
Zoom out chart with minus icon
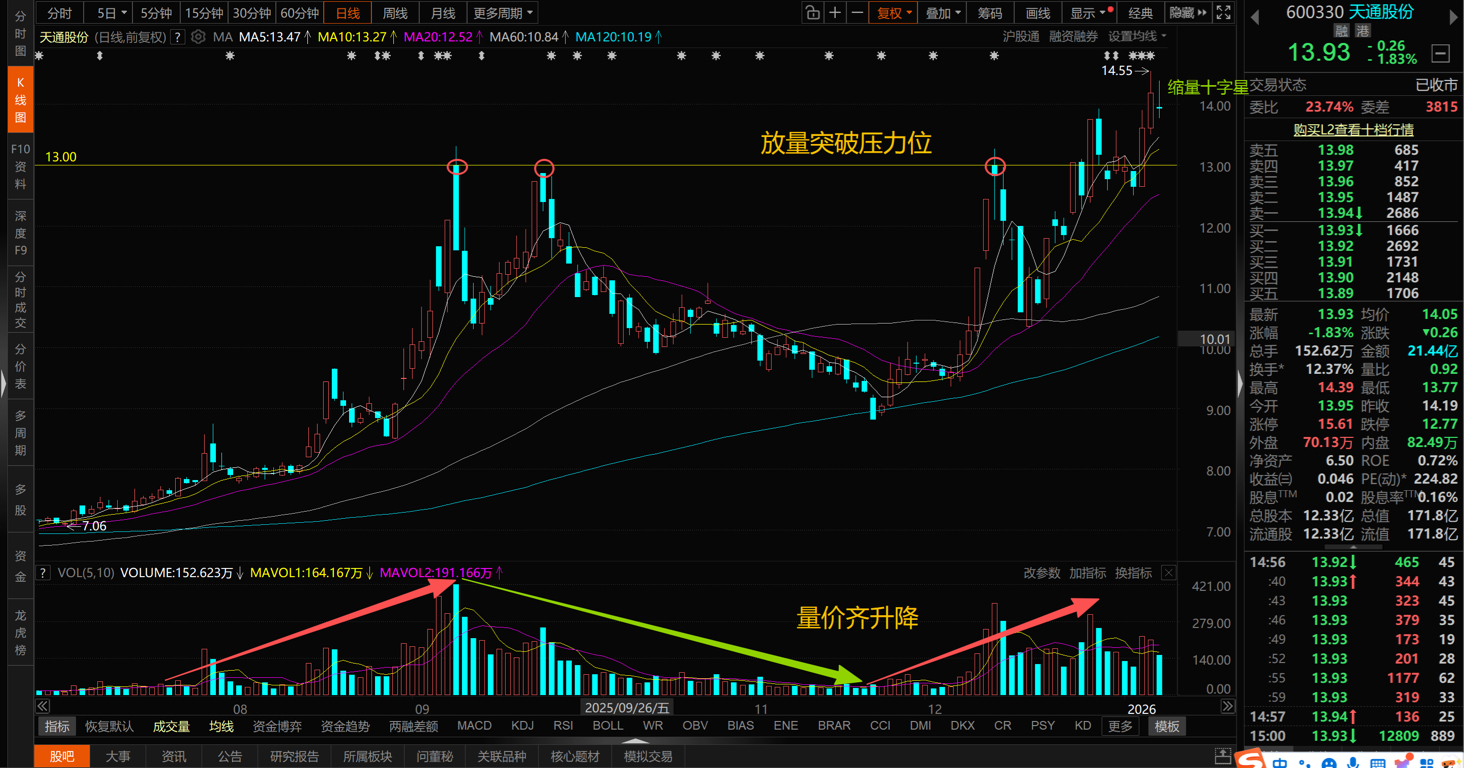857,13
